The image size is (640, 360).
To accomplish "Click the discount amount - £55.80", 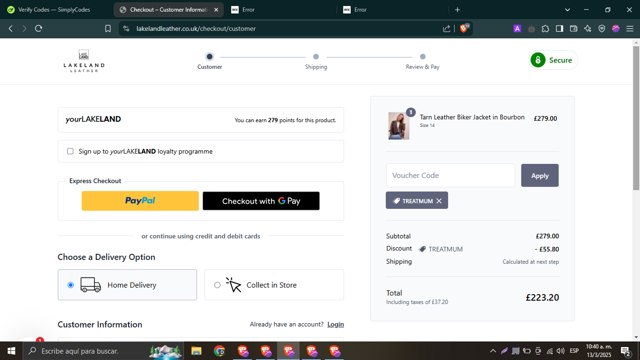I will click(x=547, y=249).
